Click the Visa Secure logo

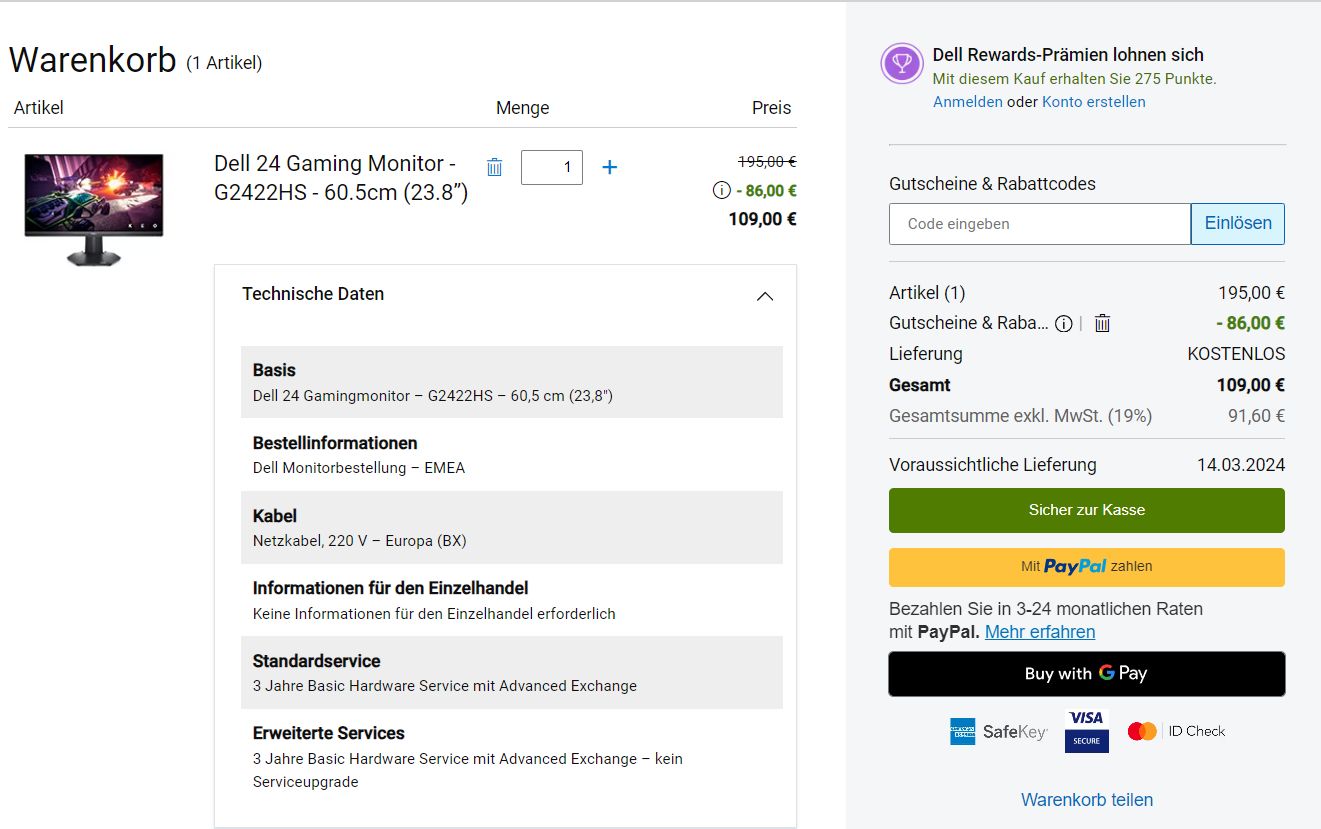[1086, 731]
